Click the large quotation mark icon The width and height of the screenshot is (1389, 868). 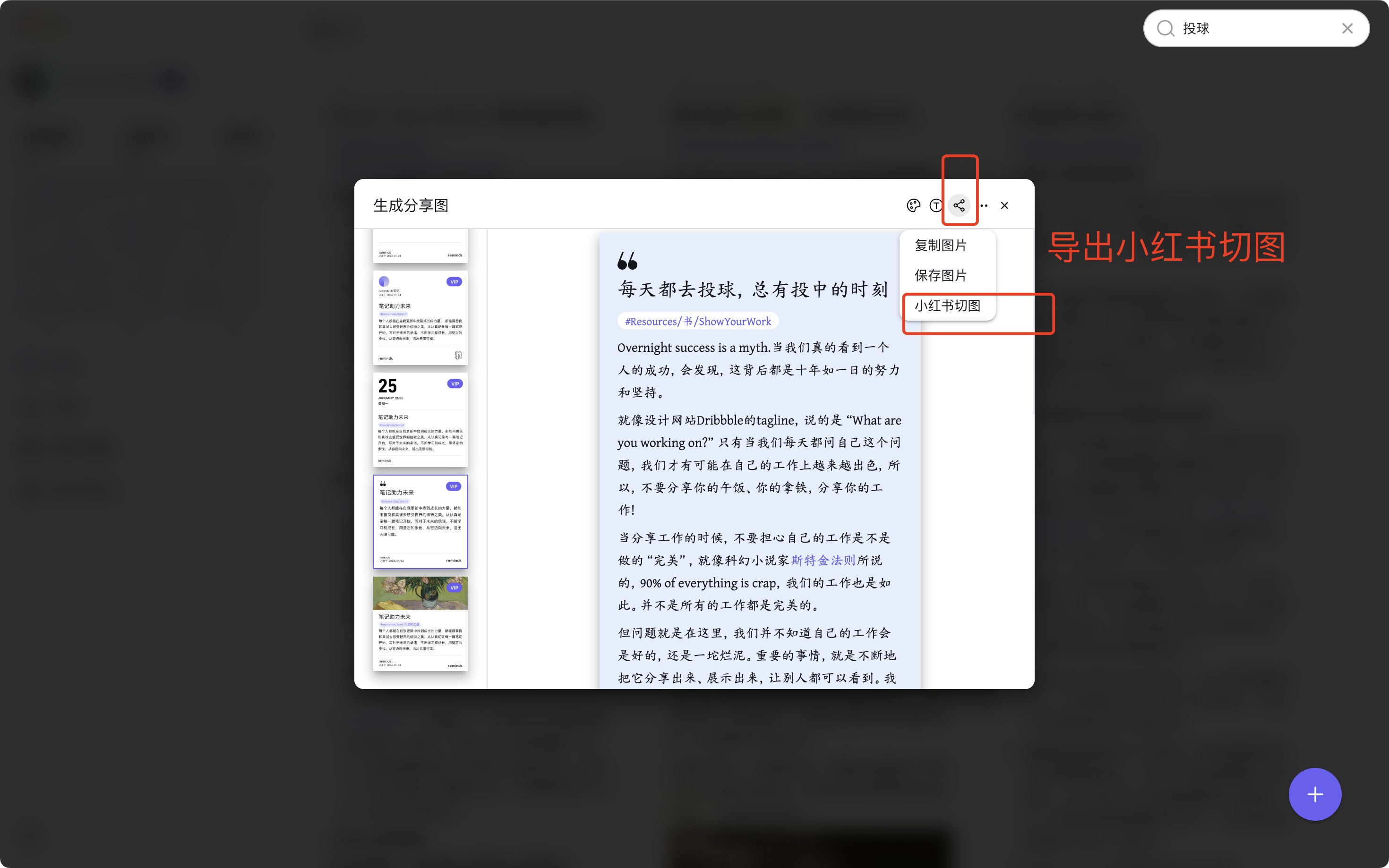pyautogui.click(x=627, y=261)
